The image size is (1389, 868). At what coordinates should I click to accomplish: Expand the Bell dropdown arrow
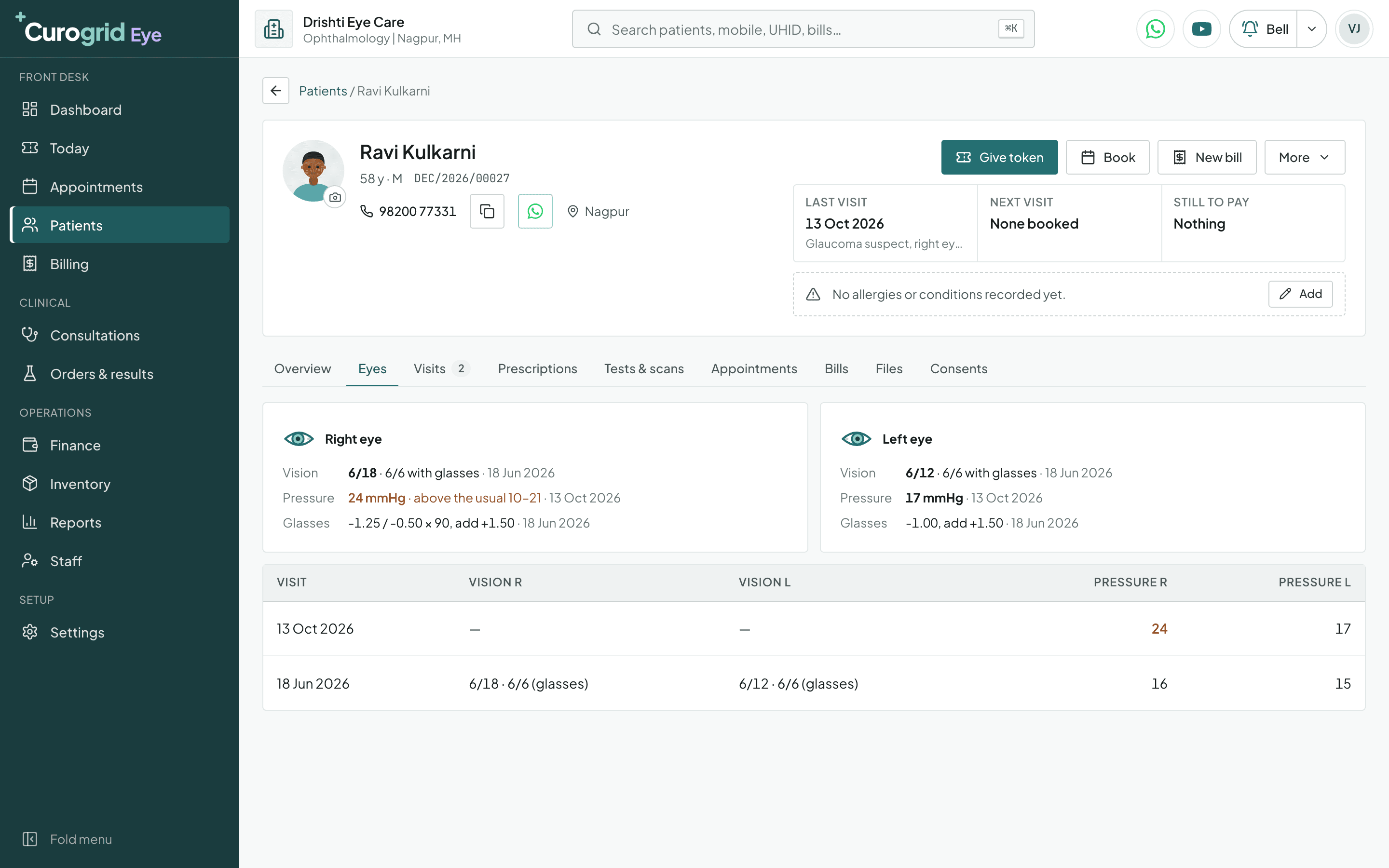pyautogui.click(x=1311, y=29)
